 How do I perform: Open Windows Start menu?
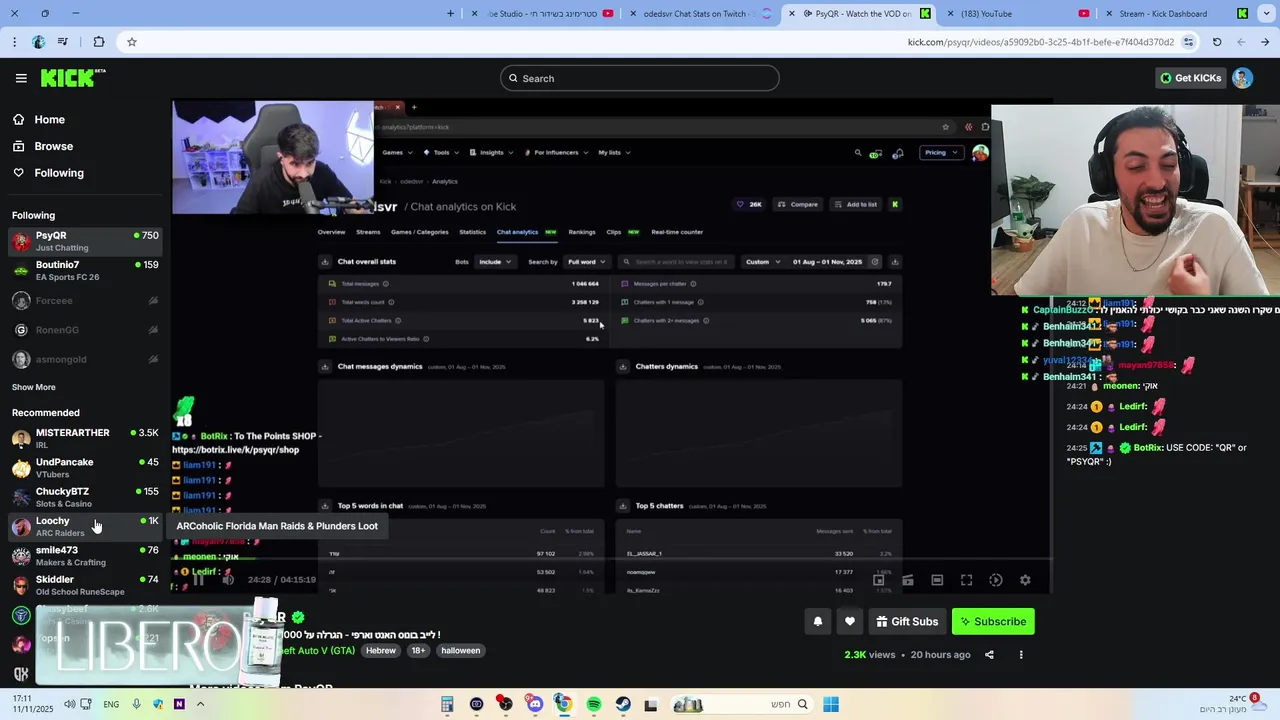click(x=831, y=704)
